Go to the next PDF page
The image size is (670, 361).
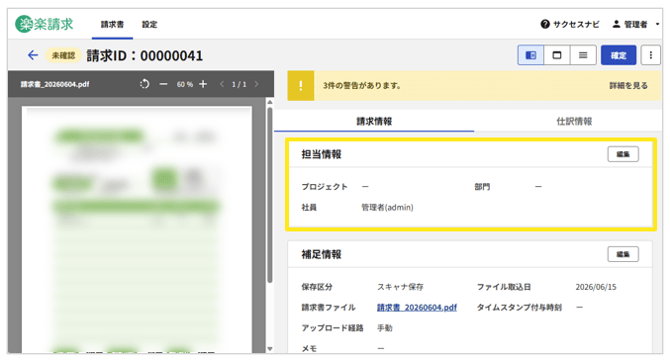point(256,84)
